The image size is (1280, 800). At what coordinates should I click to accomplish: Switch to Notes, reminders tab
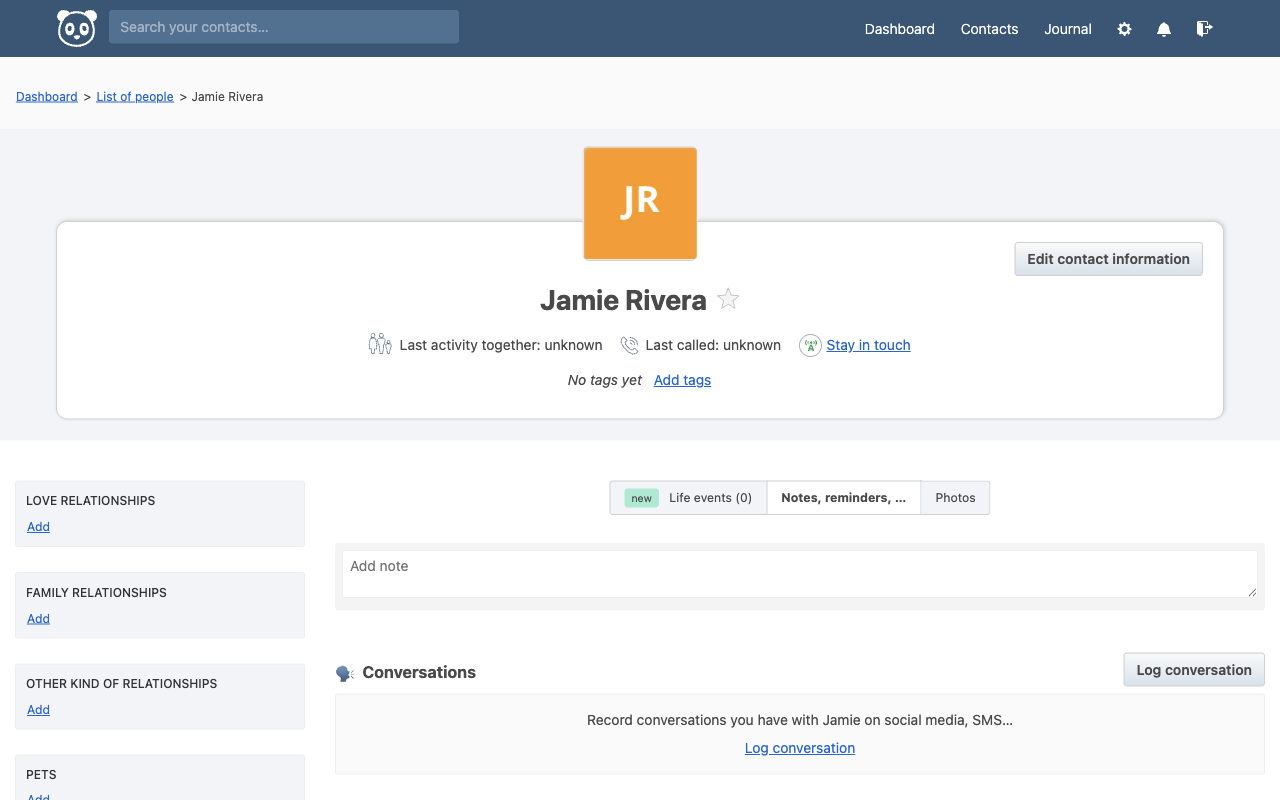pyautogui.click(x=844, y=498)
